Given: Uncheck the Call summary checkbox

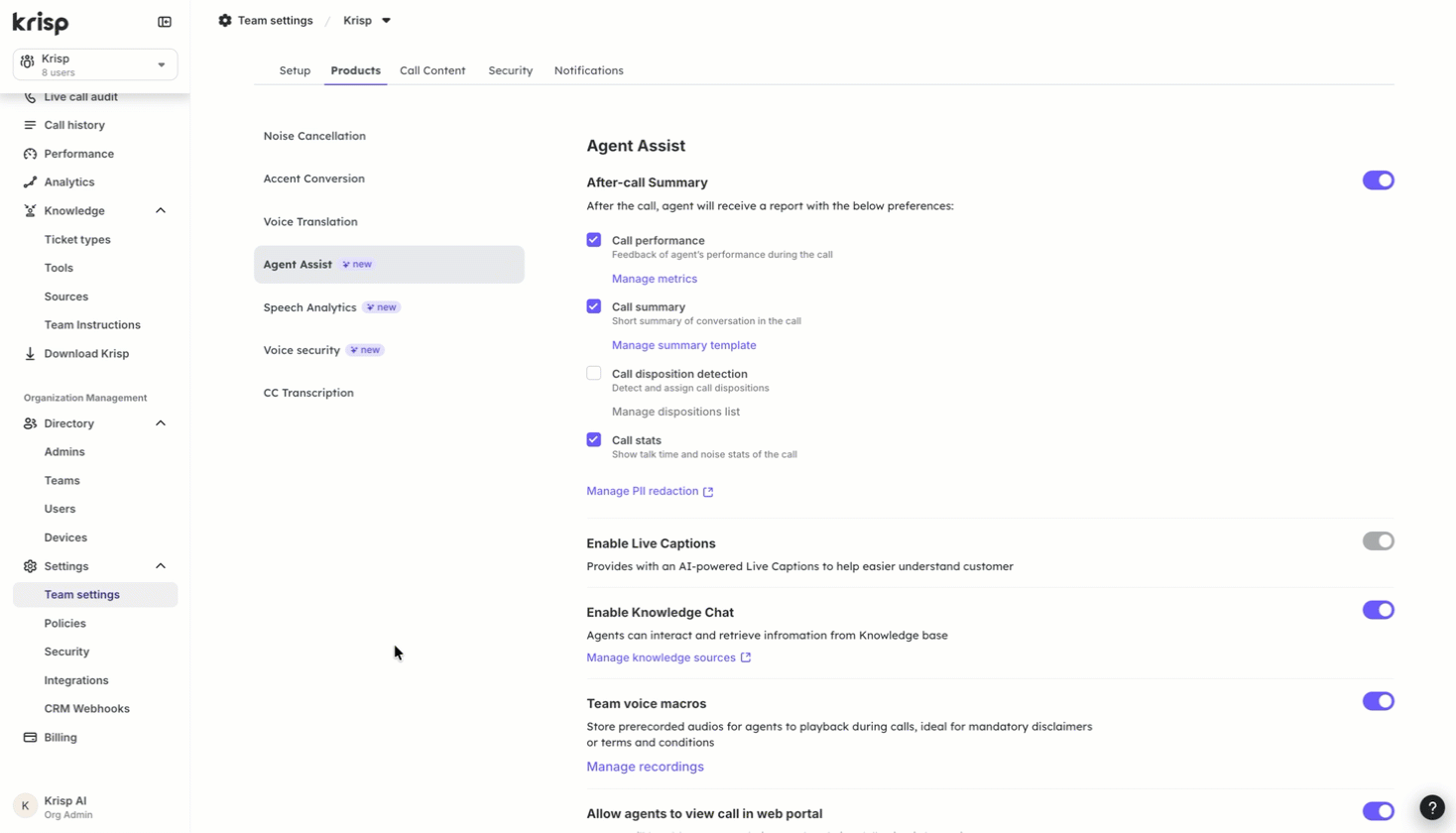Looking at the screenshot, I should (594, 306).
